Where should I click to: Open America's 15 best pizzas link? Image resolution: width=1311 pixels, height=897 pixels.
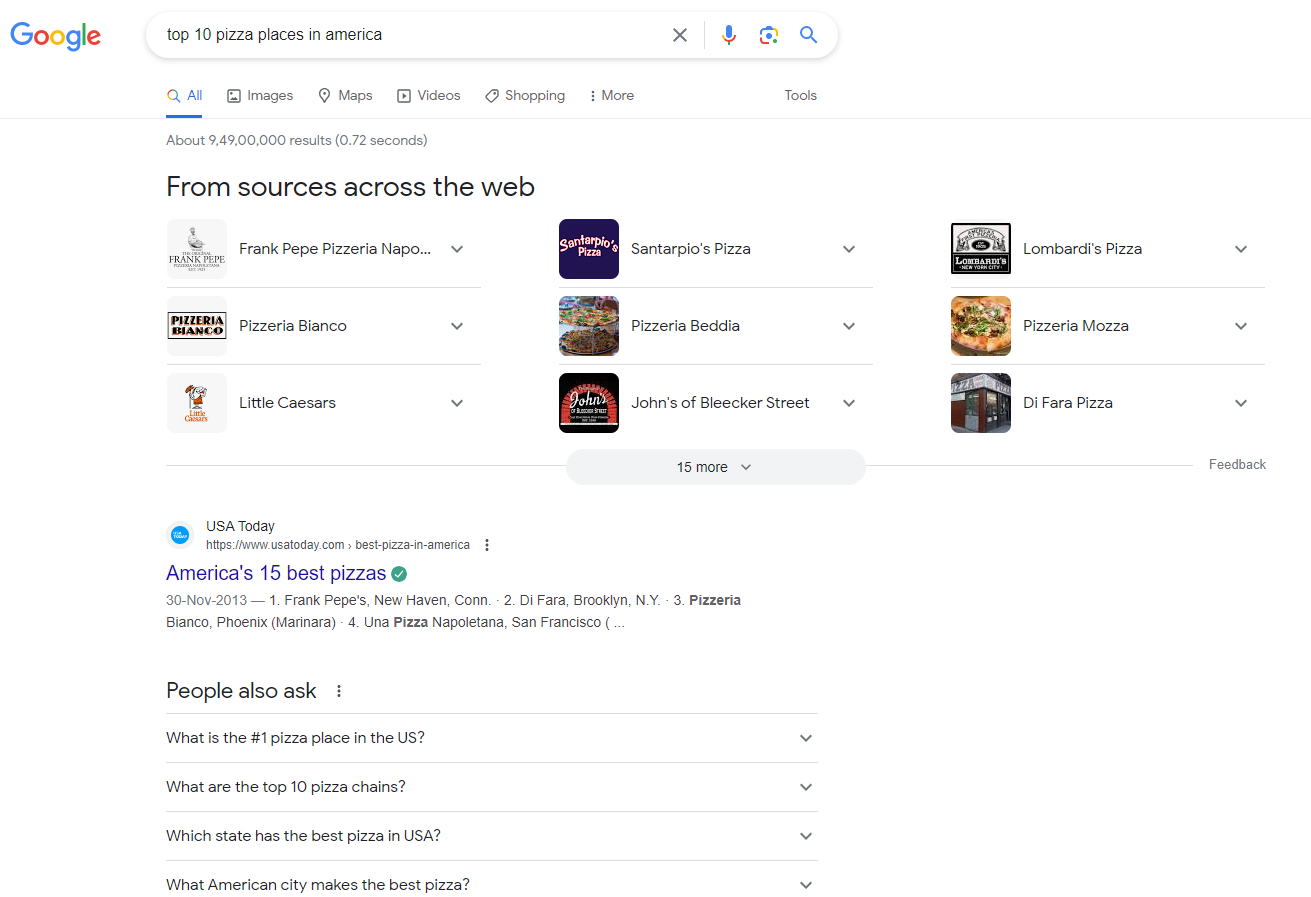coord(276,573)
